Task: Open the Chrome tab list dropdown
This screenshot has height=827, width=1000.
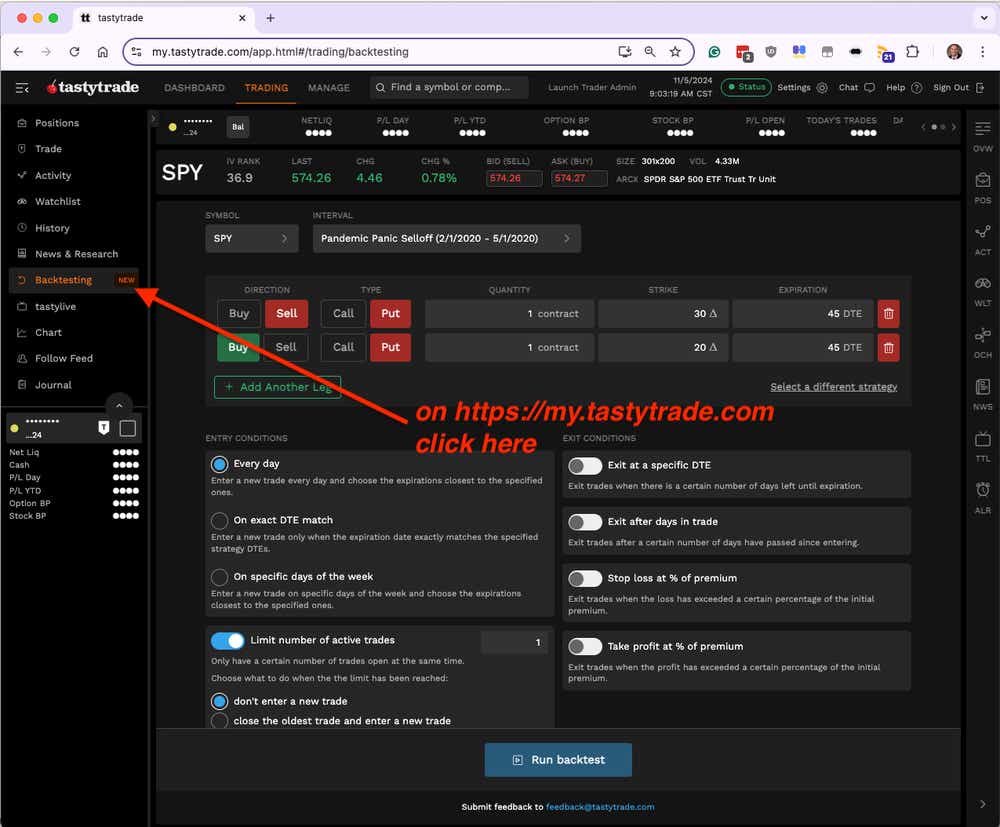Action: tap(983, 18)
